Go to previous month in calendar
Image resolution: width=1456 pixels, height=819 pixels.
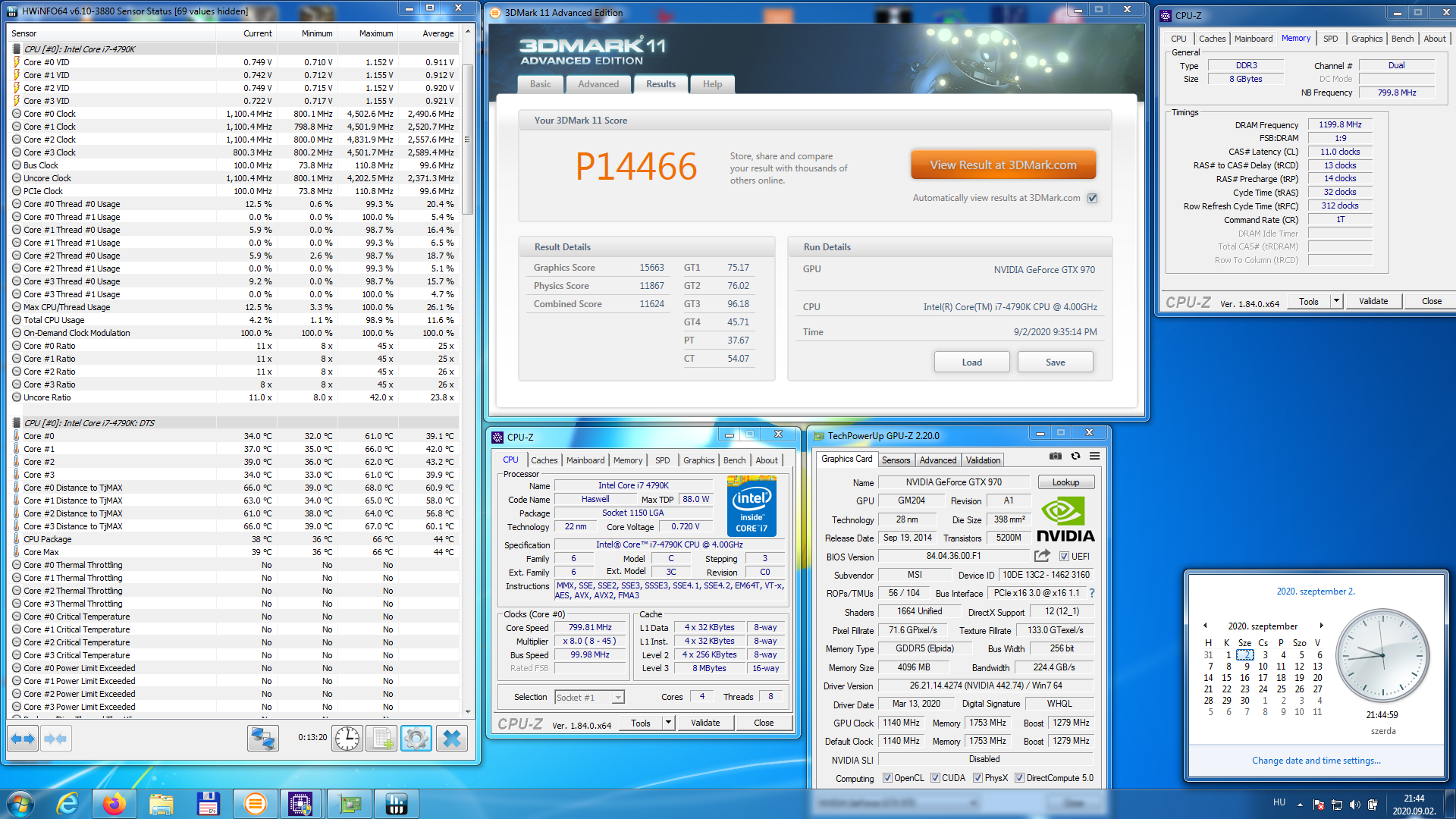tap(1205, 626)
